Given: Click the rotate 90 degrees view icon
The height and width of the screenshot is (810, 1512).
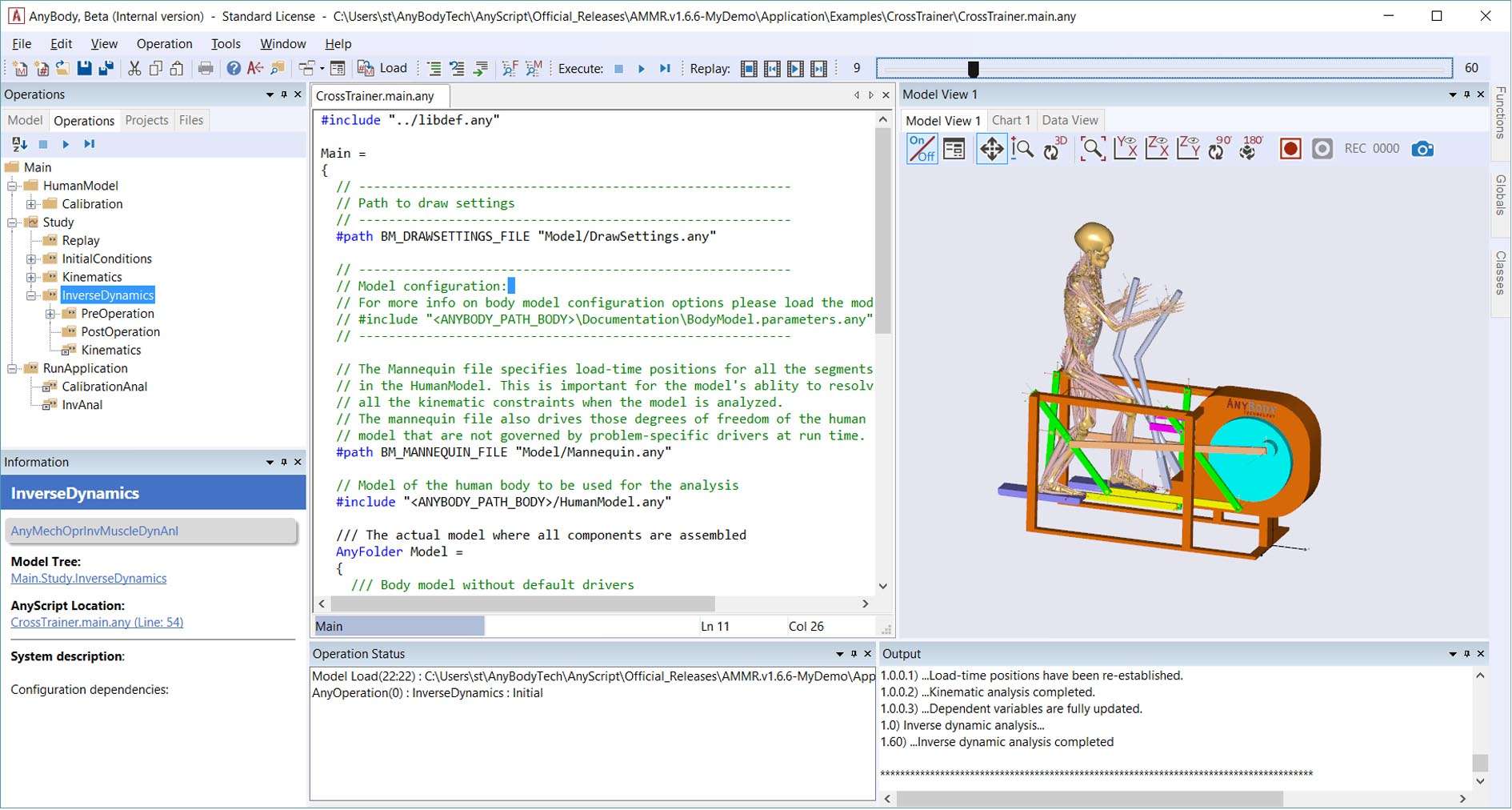Looking at the screenshot, I should tap(1219, 149).
